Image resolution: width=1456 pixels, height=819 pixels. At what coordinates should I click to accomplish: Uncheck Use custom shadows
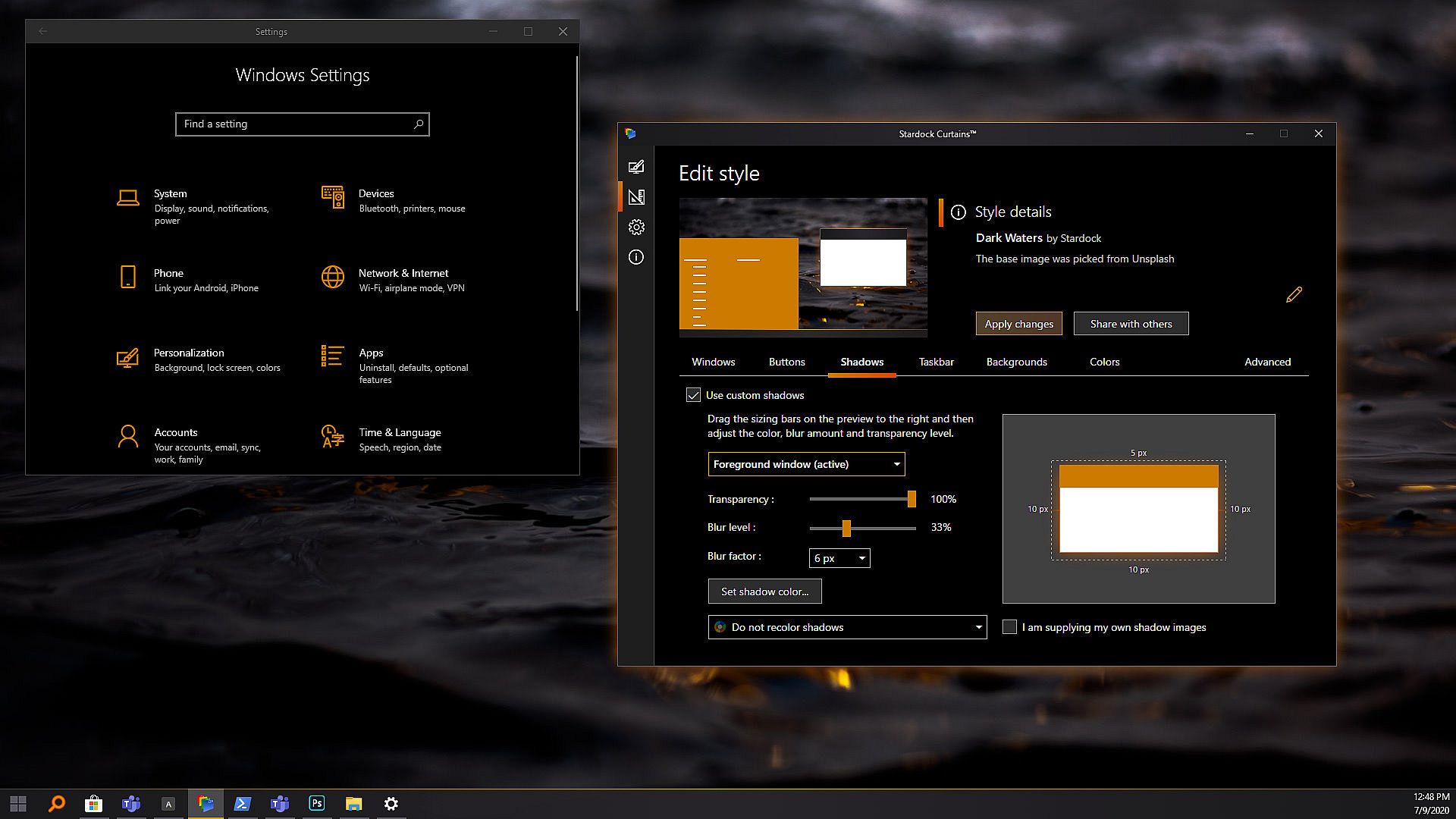tap(693, 395)
